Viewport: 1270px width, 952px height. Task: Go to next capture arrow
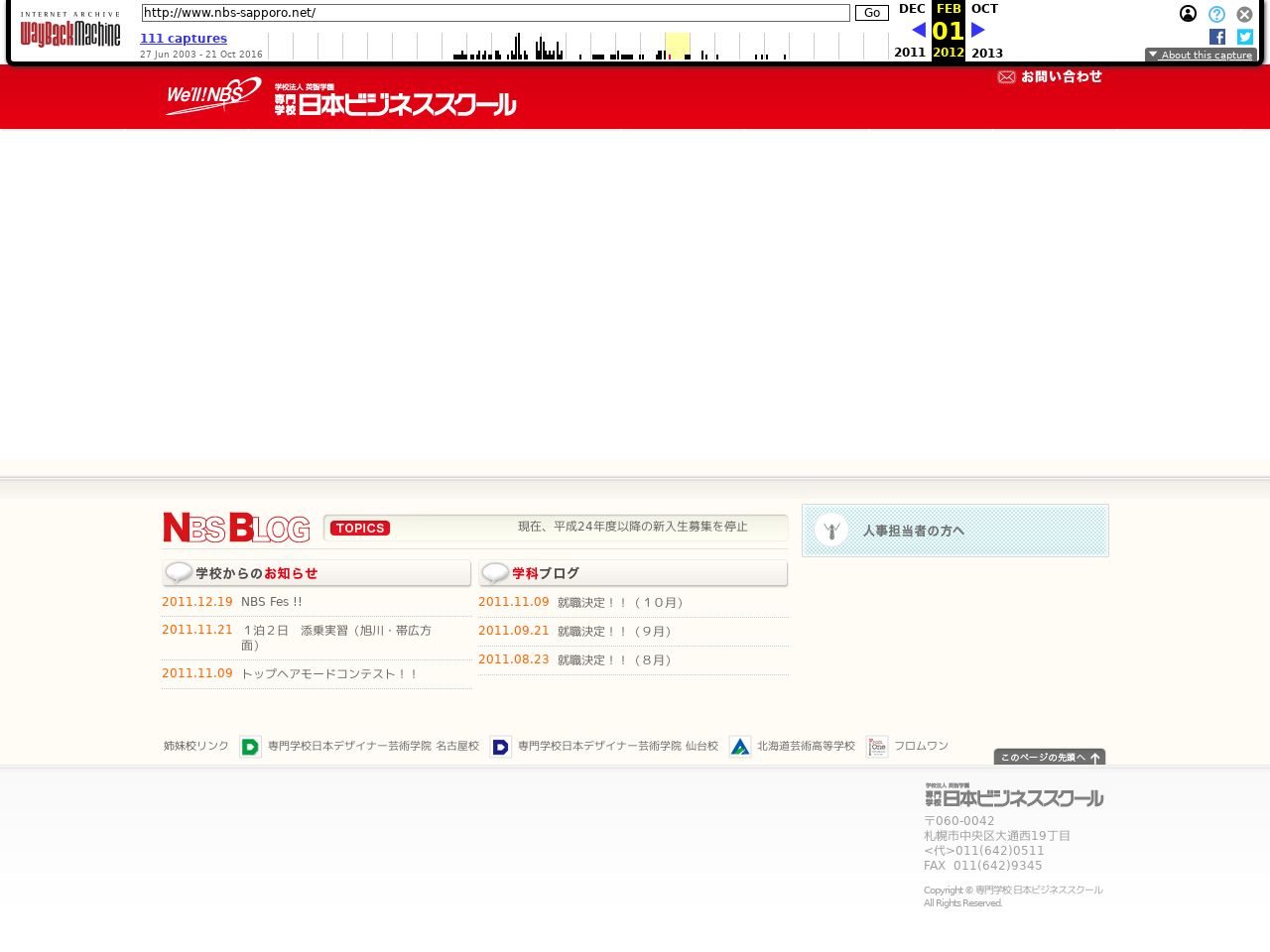click(978, 30)
